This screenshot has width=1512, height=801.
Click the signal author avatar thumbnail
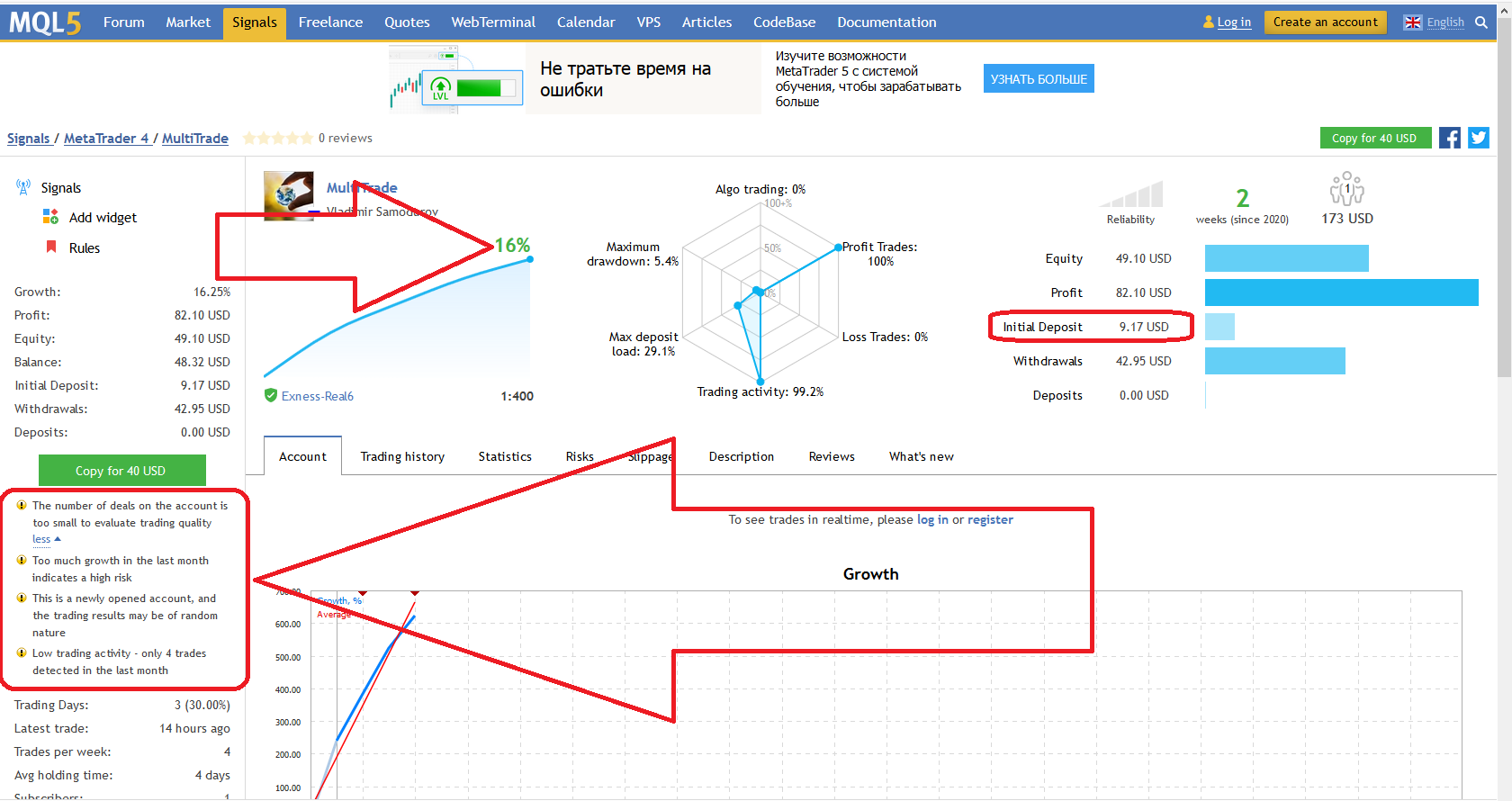coord(289,194)
